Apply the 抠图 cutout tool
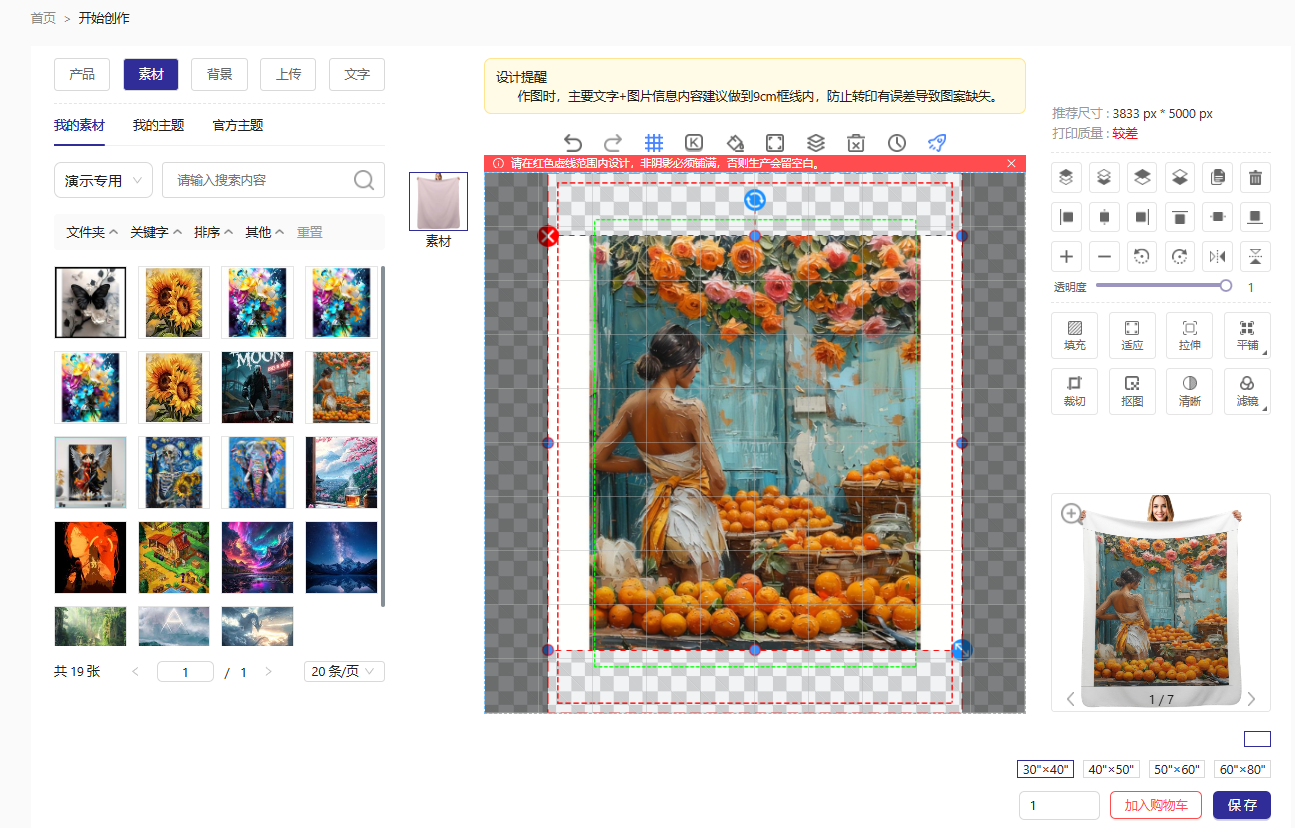The width and height of the screenshot is (1295, 828). point(1132,392)
